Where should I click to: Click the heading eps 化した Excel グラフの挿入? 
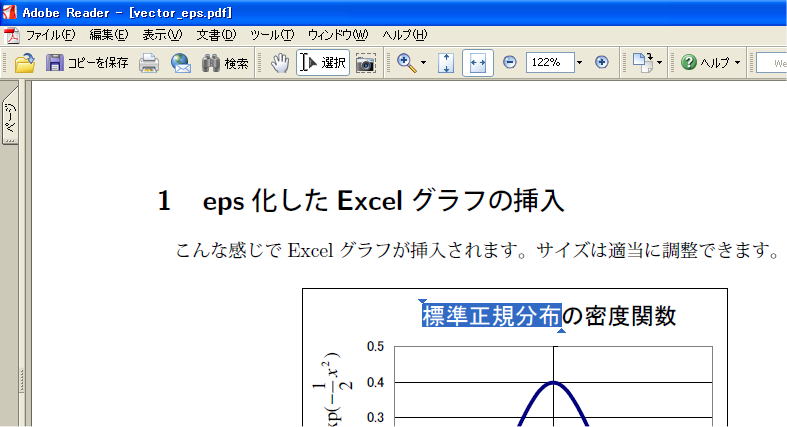click(383, 201)
